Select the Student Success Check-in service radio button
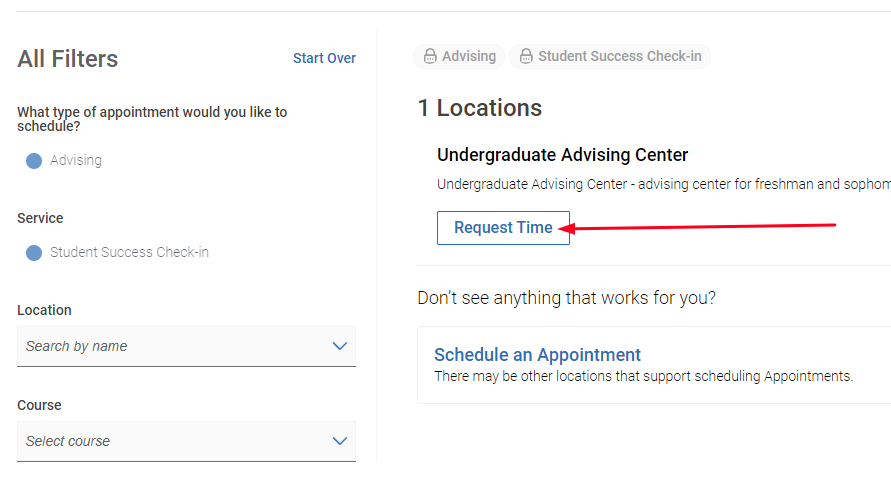Screen dimensions: 891x495 click(x=34, y=253)
